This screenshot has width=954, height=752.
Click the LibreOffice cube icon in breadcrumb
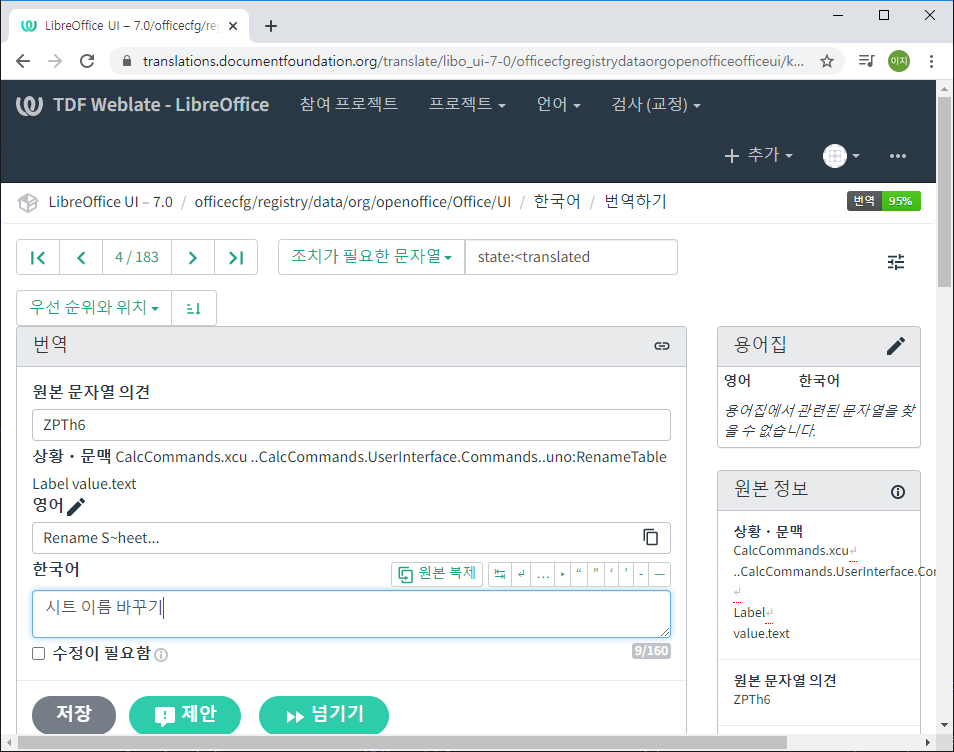[27, 202]
